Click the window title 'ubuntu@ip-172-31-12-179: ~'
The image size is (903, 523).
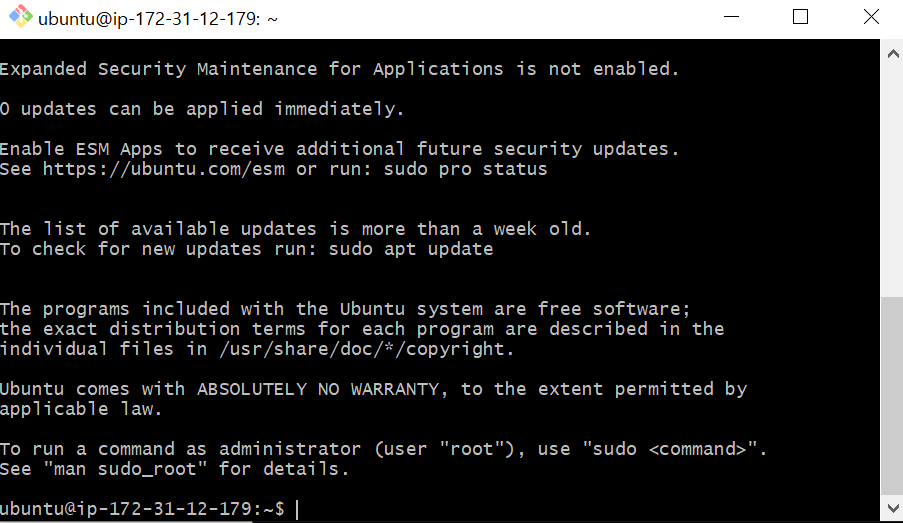(x=158, y=19)
